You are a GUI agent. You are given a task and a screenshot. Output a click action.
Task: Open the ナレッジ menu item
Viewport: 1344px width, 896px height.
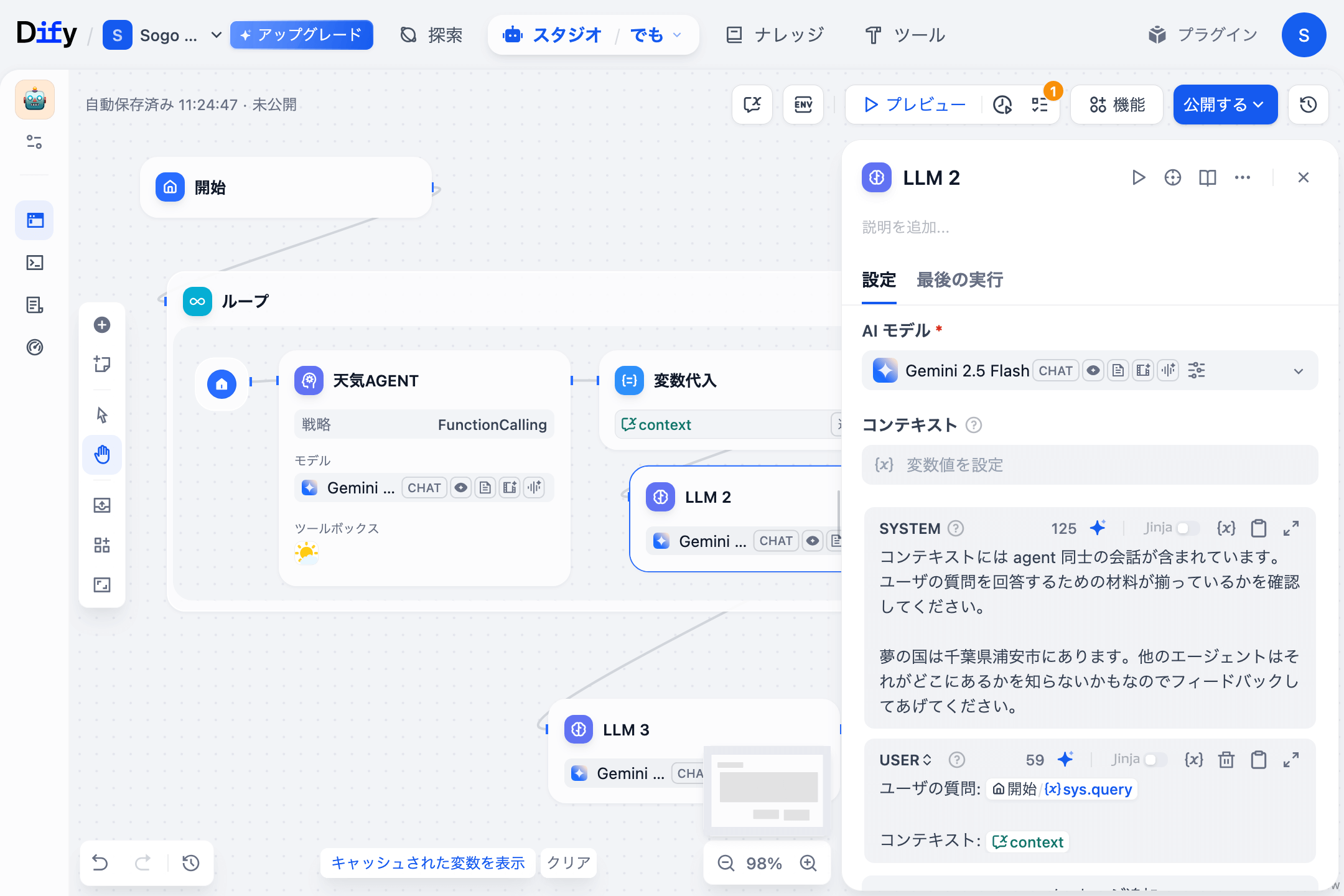coord(774,35)
